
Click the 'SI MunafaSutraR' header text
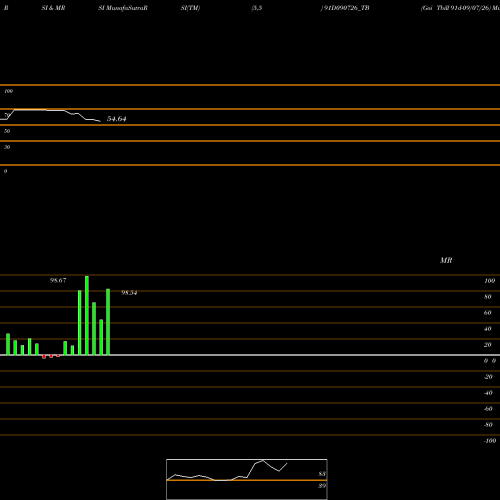(123, 8)
